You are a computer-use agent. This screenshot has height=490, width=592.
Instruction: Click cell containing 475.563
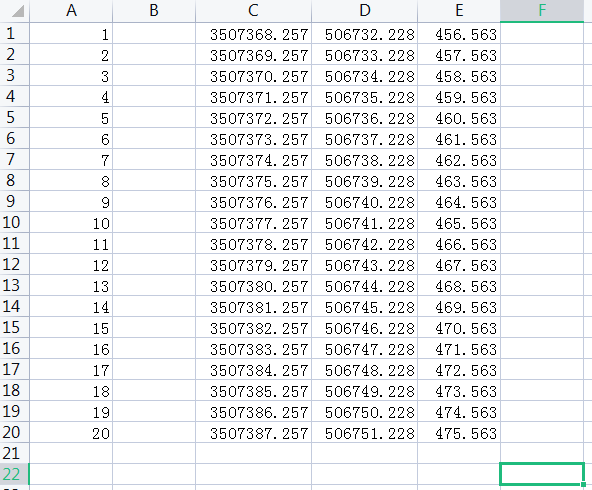459,432
